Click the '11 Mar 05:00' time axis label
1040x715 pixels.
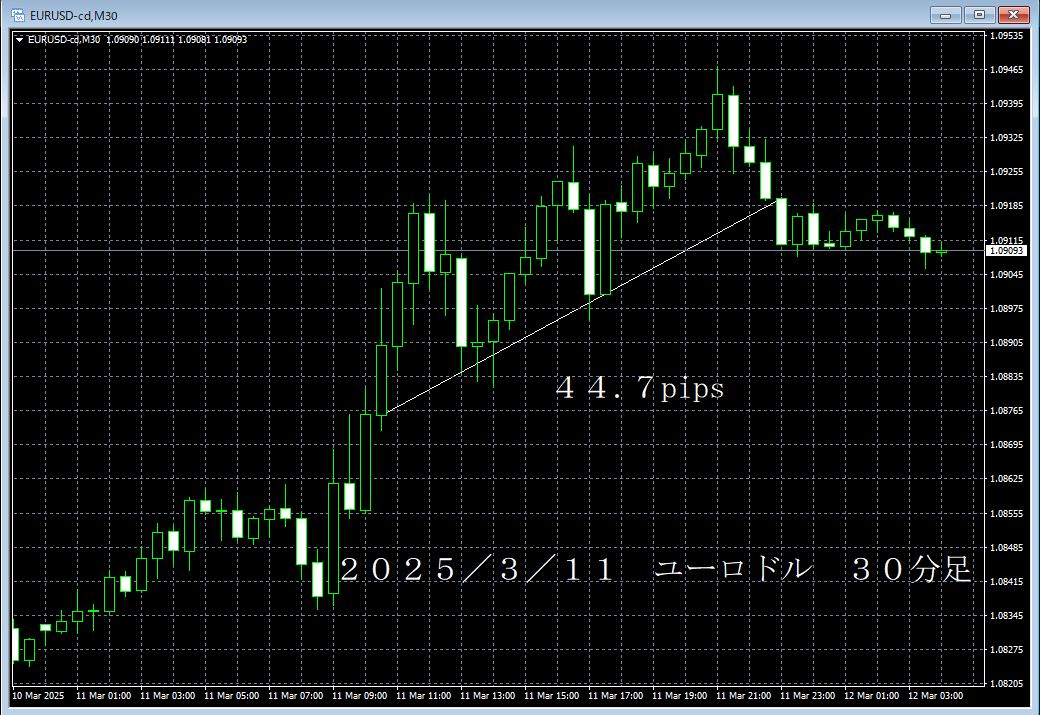(231, 696)
